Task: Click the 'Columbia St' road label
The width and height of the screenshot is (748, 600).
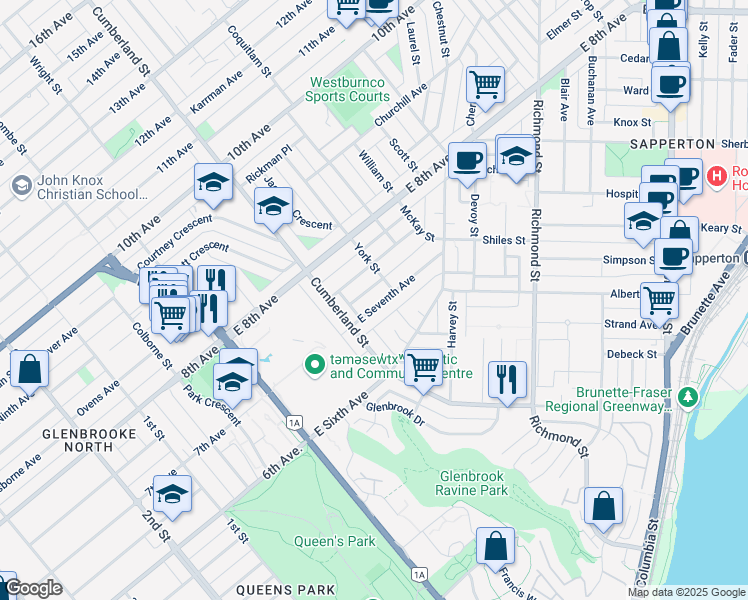Action: pos(647,551)
